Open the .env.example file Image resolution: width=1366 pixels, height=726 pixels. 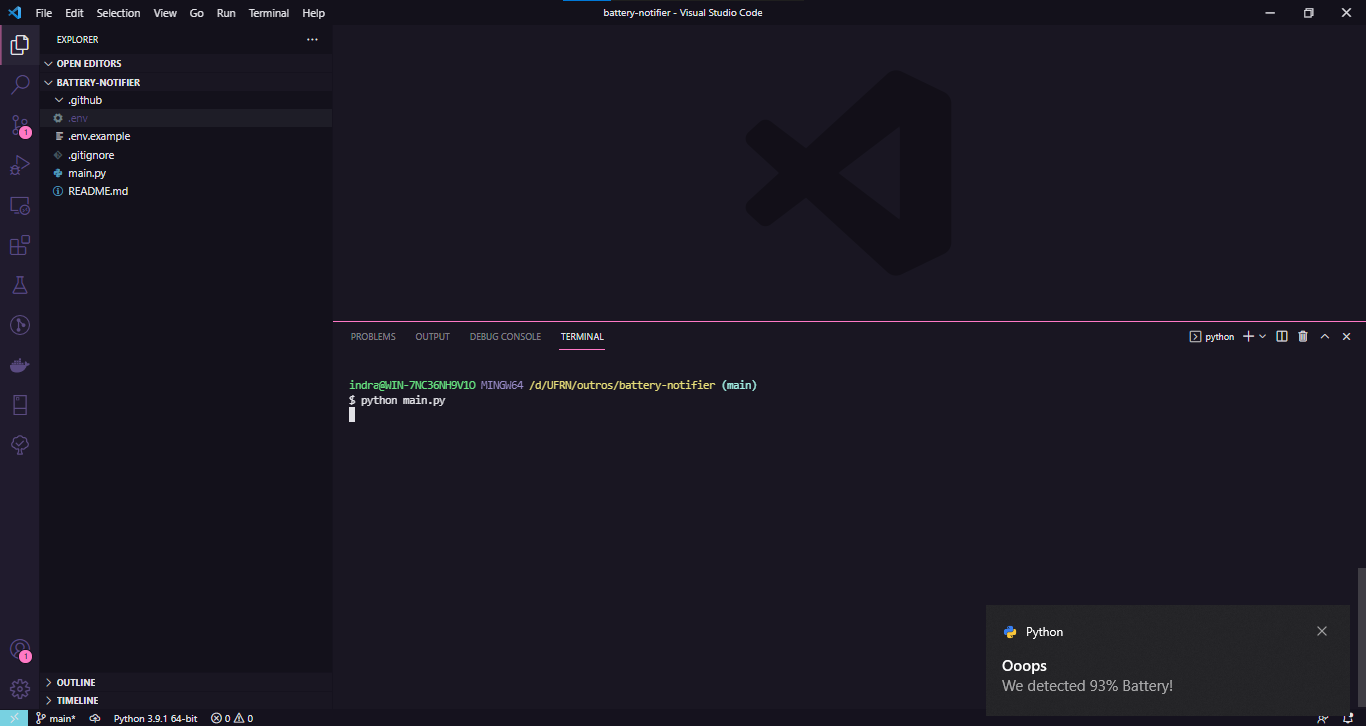(186, 136)
